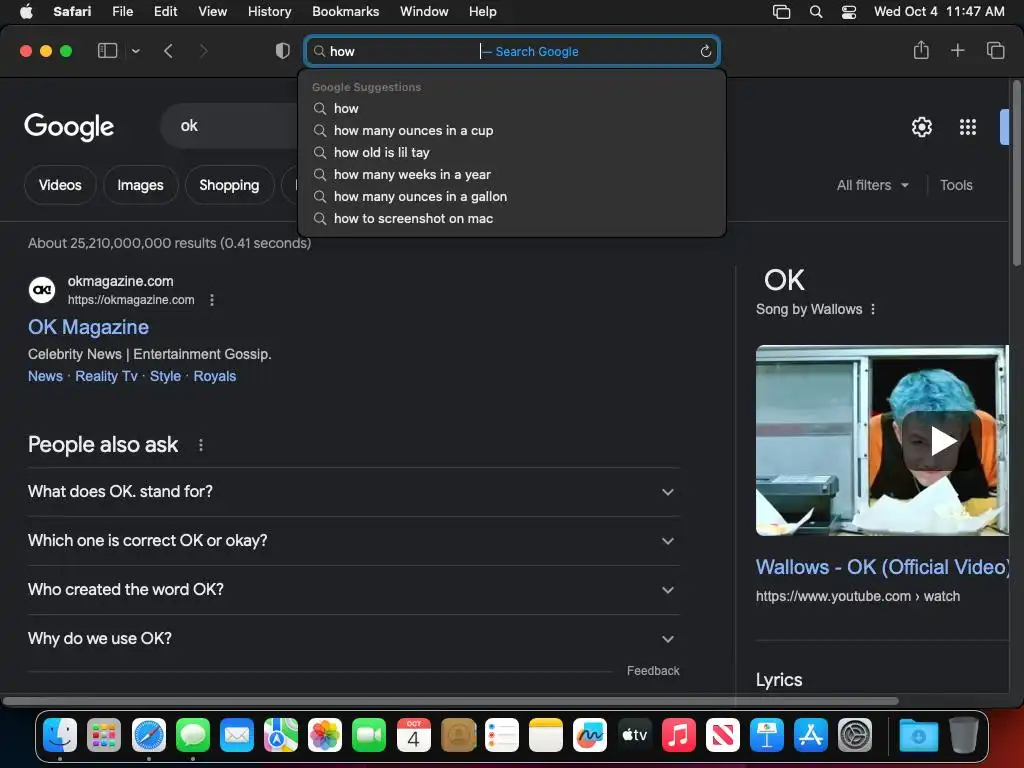
Task: Open the Style sitelink
Action: point(165,376)
